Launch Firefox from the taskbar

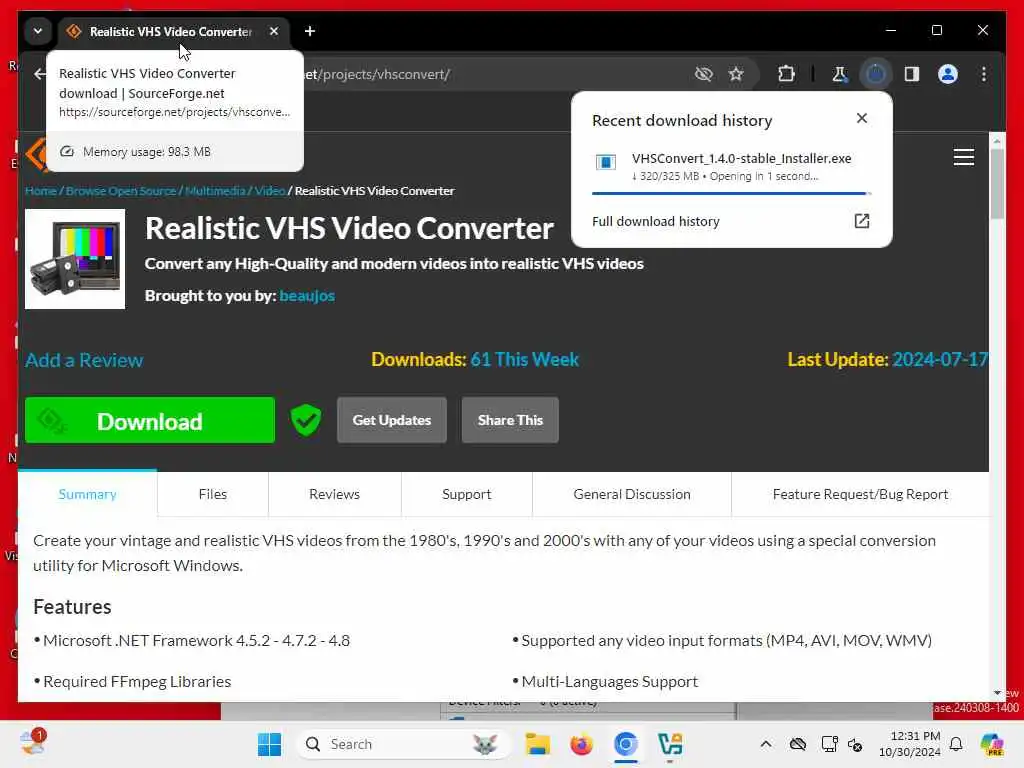581,744
